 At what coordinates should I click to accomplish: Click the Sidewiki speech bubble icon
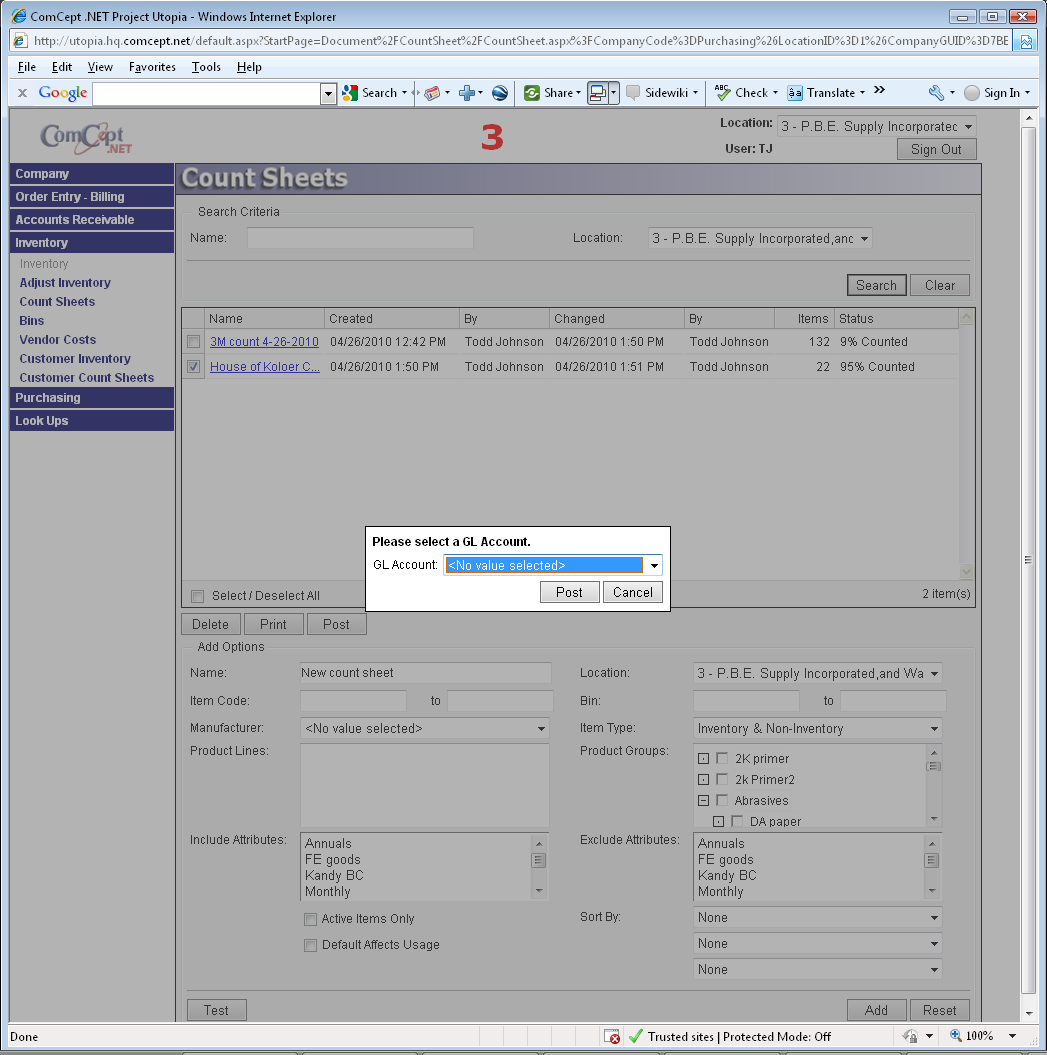[633, 93]
